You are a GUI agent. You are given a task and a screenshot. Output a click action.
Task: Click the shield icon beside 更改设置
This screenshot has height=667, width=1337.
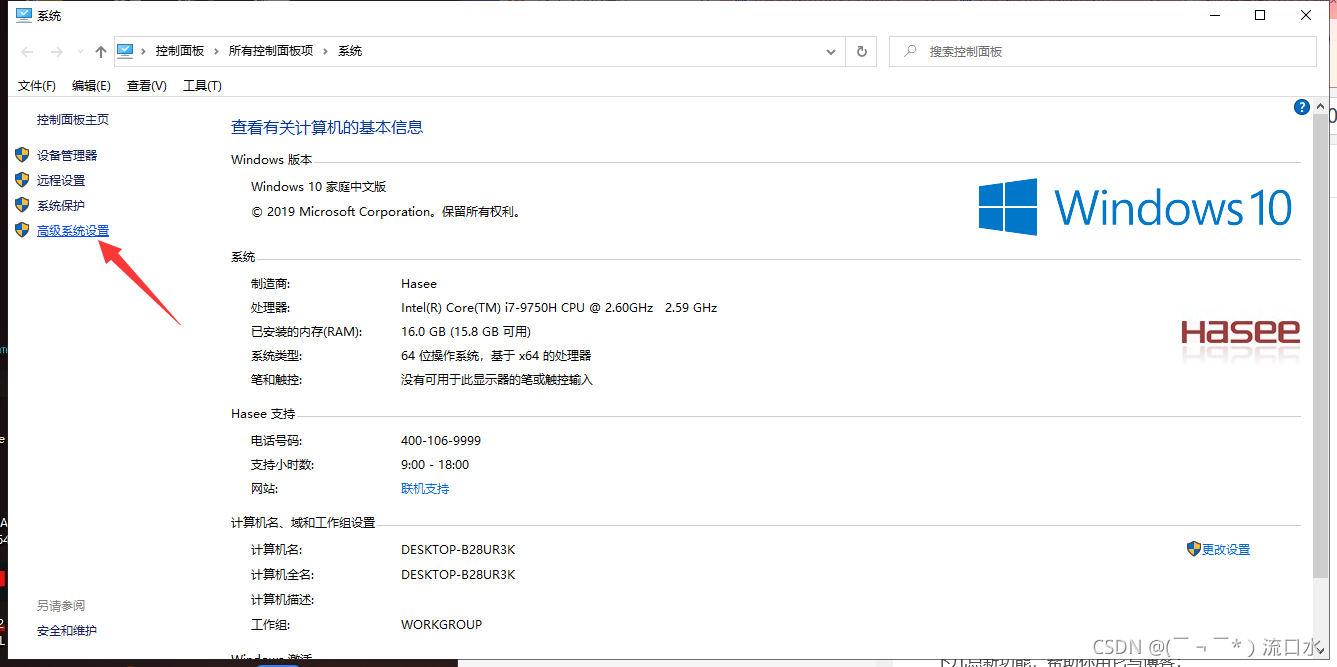(x=1193, y=549)
